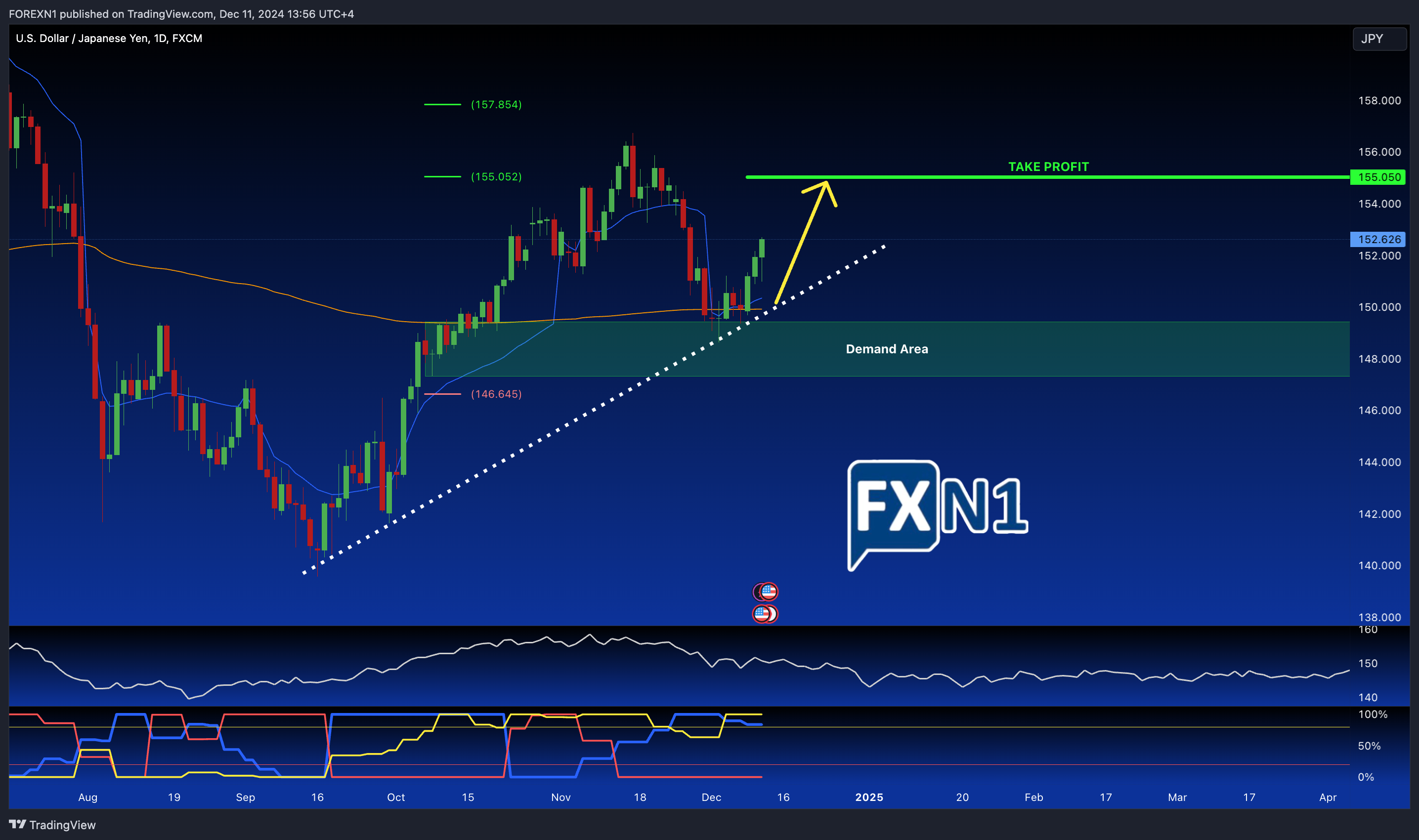
Task: Click the Aug date axis label
Action: click(x=88, y=797)
